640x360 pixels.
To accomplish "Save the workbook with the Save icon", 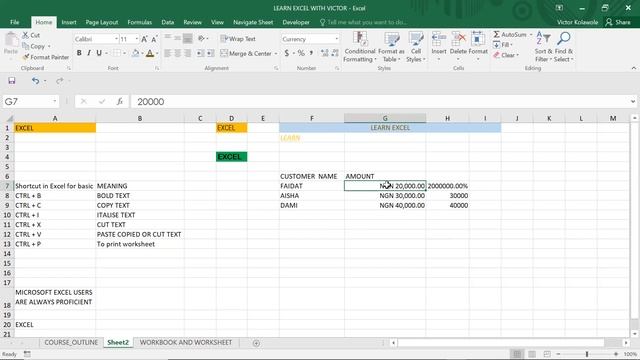I will [11, 81].
